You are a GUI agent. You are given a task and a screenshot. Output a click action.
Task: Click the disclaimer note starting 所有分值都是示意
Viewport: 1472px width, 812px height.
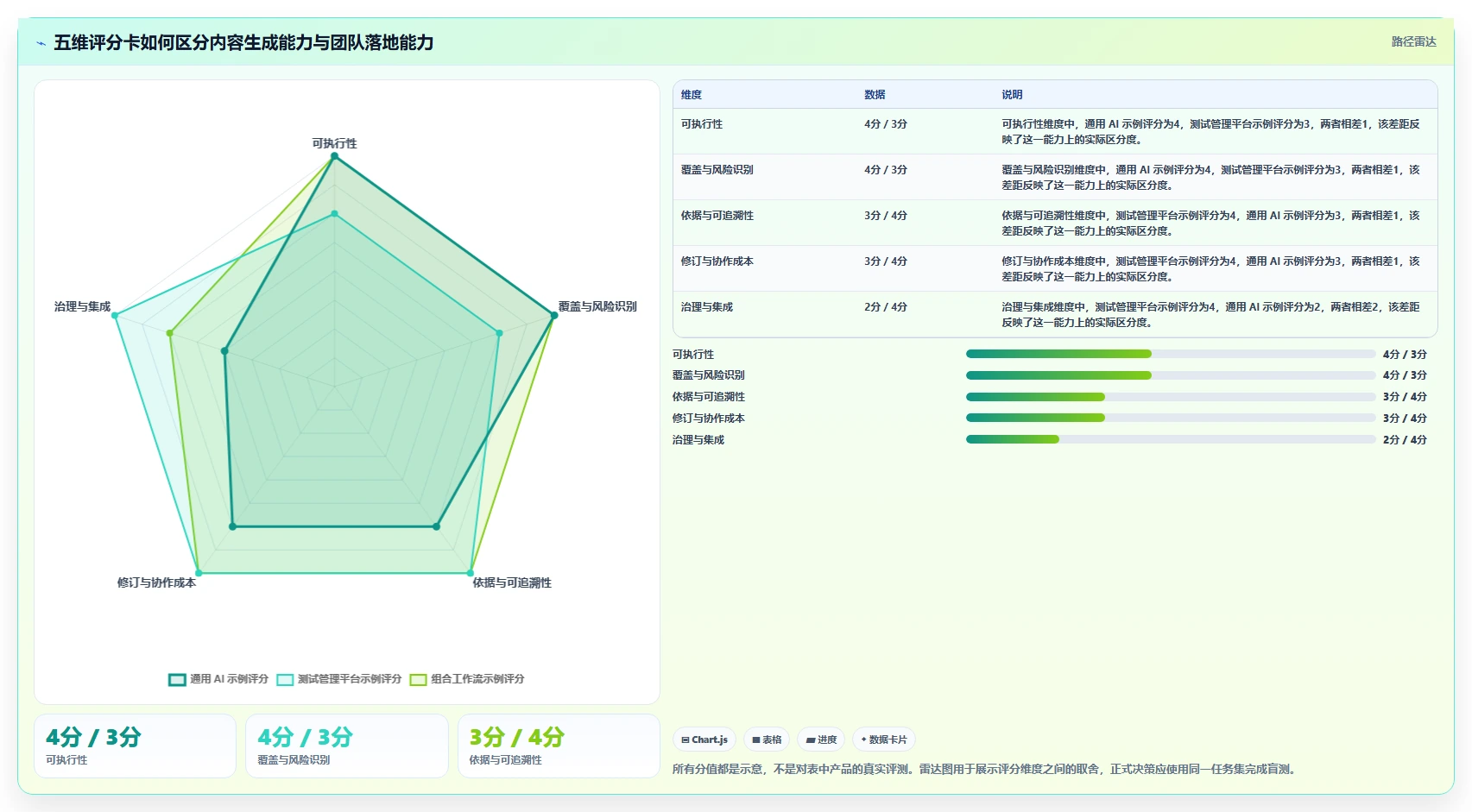click(985, 770)
